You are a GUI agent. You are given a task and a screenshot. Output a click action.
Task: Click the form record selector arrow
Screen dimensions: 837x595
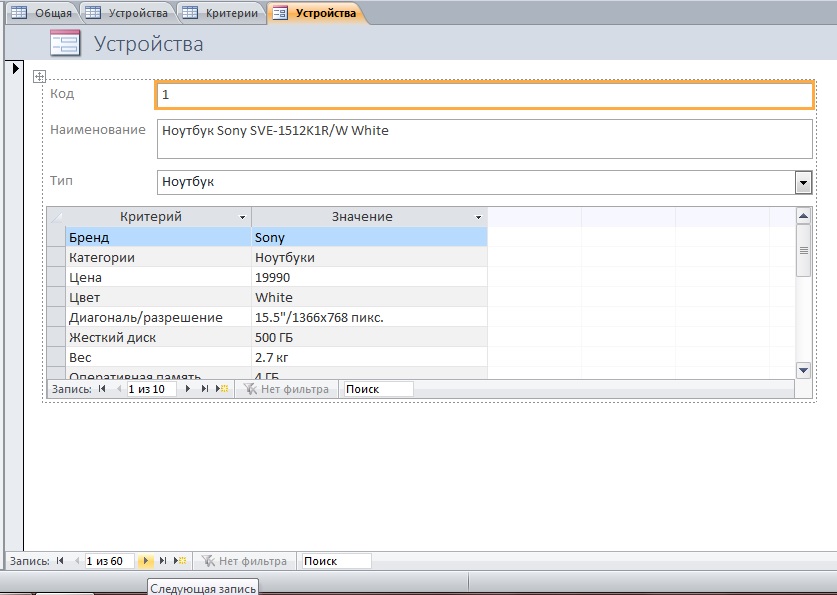tap(15, 68)
